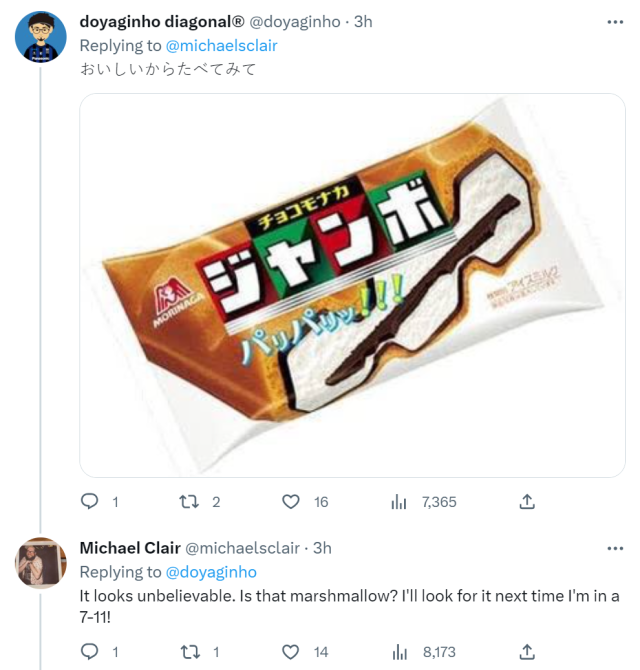Open Michael Clair's profile picture

point(41,563)
